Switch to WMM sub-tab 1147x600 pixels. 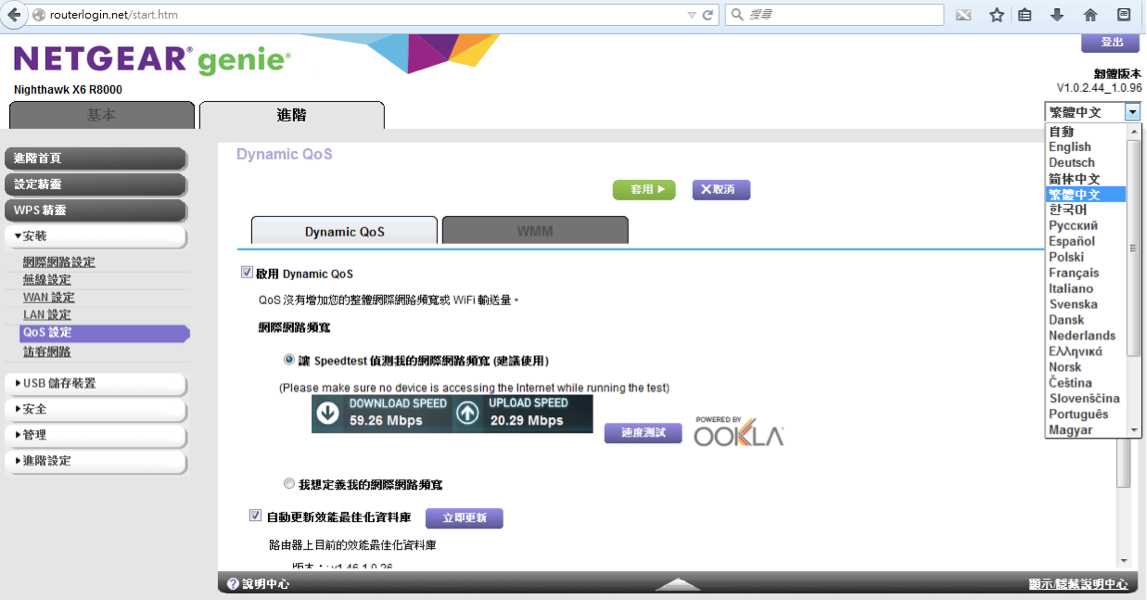535,231
